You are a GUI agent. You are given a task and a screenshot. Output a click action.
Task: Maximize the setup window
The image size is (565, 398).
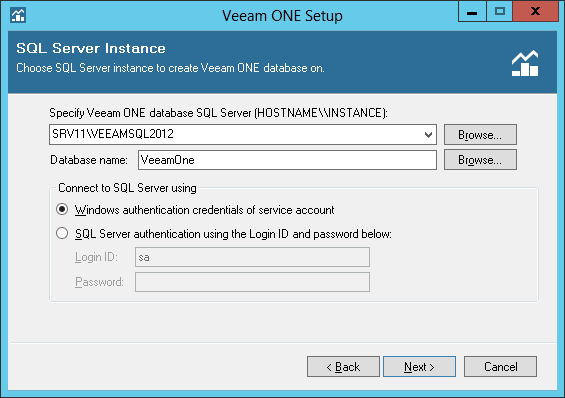click(499, 12)
